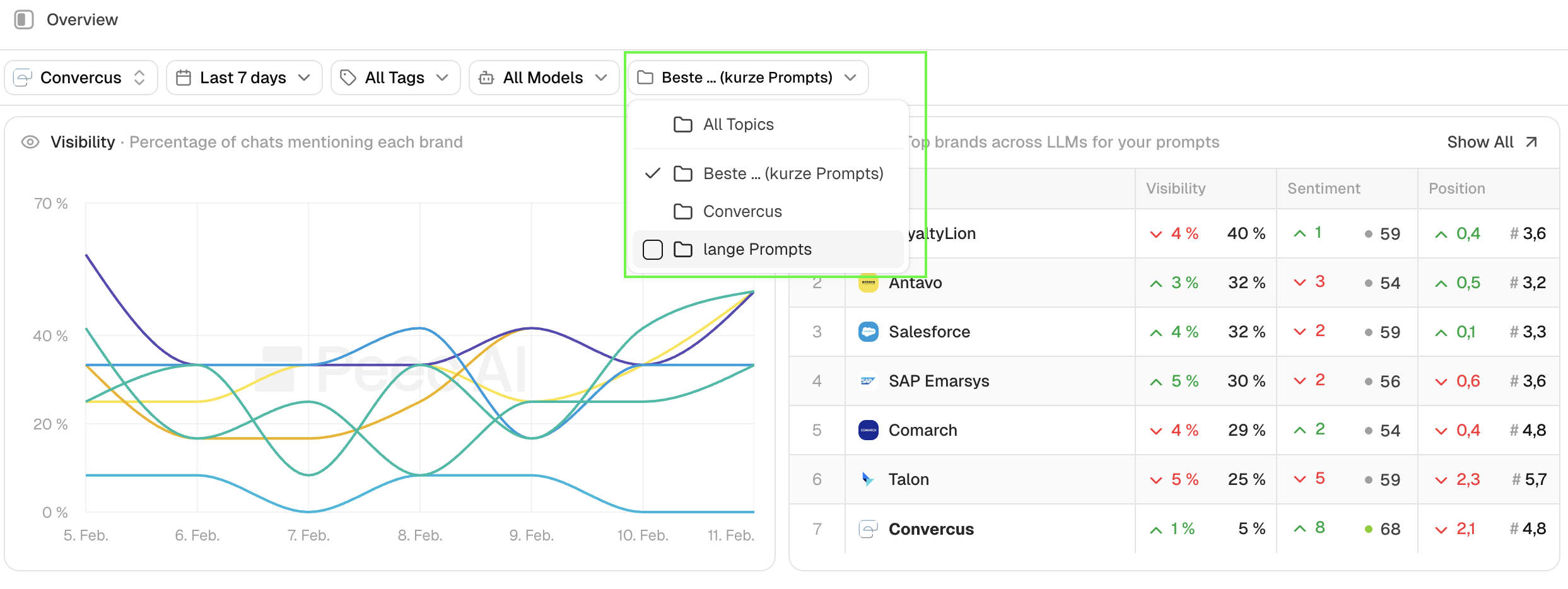Choose the Convercus topic menu entry
This screenshot has width=1568, height=589.
coord(742,212)
